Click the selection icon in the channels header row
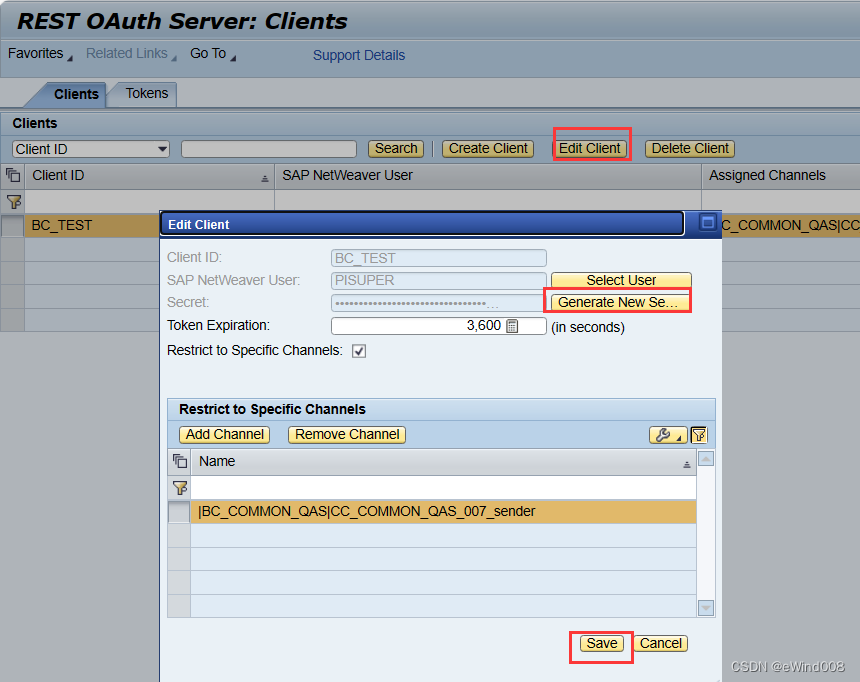 [x=179, y=461]
